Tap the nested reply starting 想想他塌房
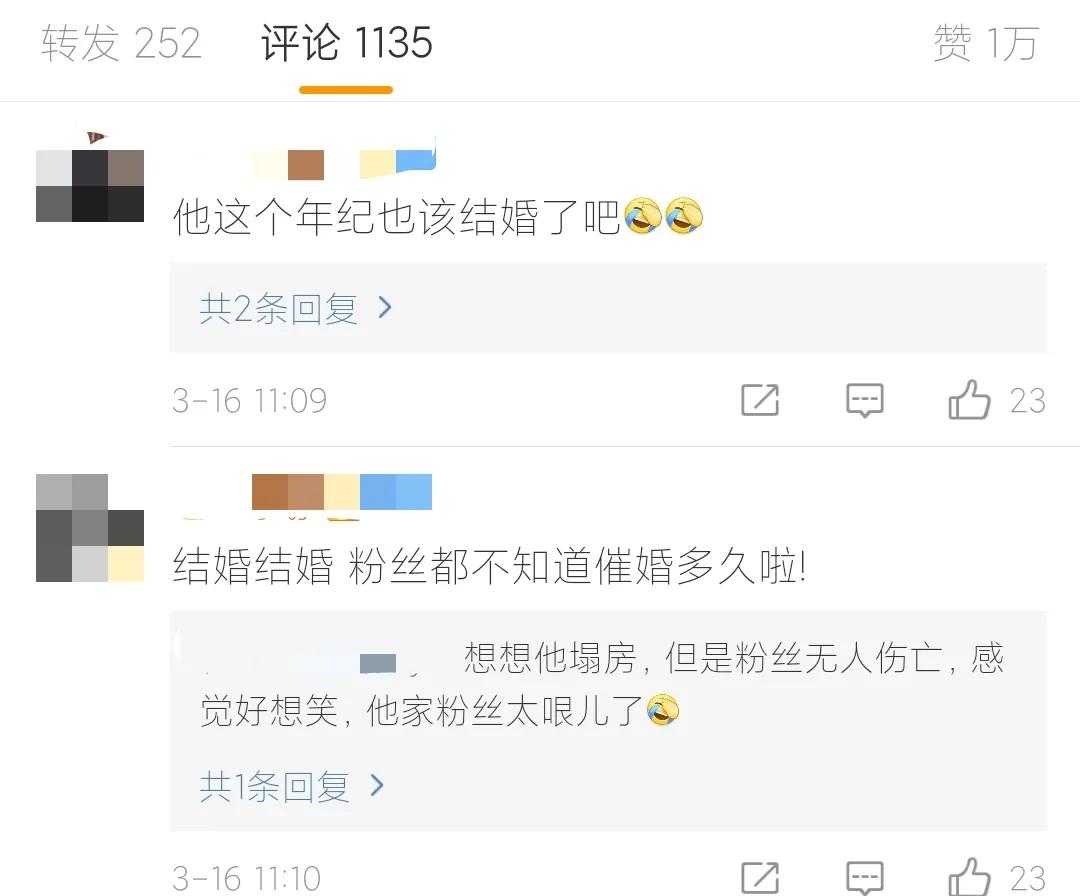The height and width of the screenshot is (896, 1080). (x=601, y=684)
